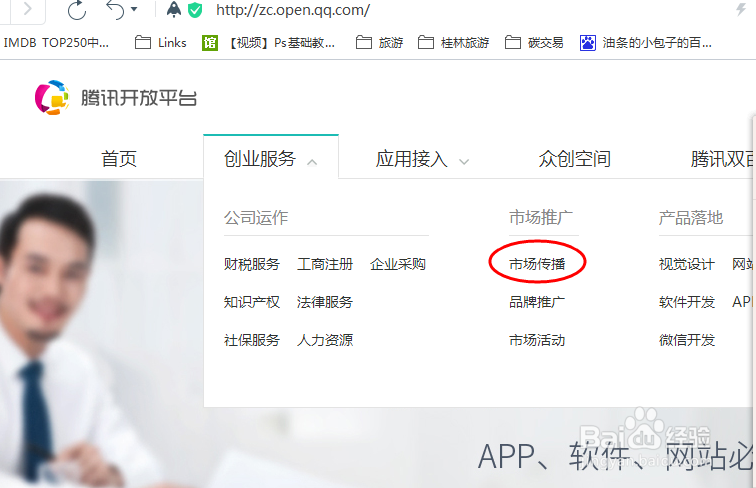Click the 视觉设计 link

click(687, 264)
